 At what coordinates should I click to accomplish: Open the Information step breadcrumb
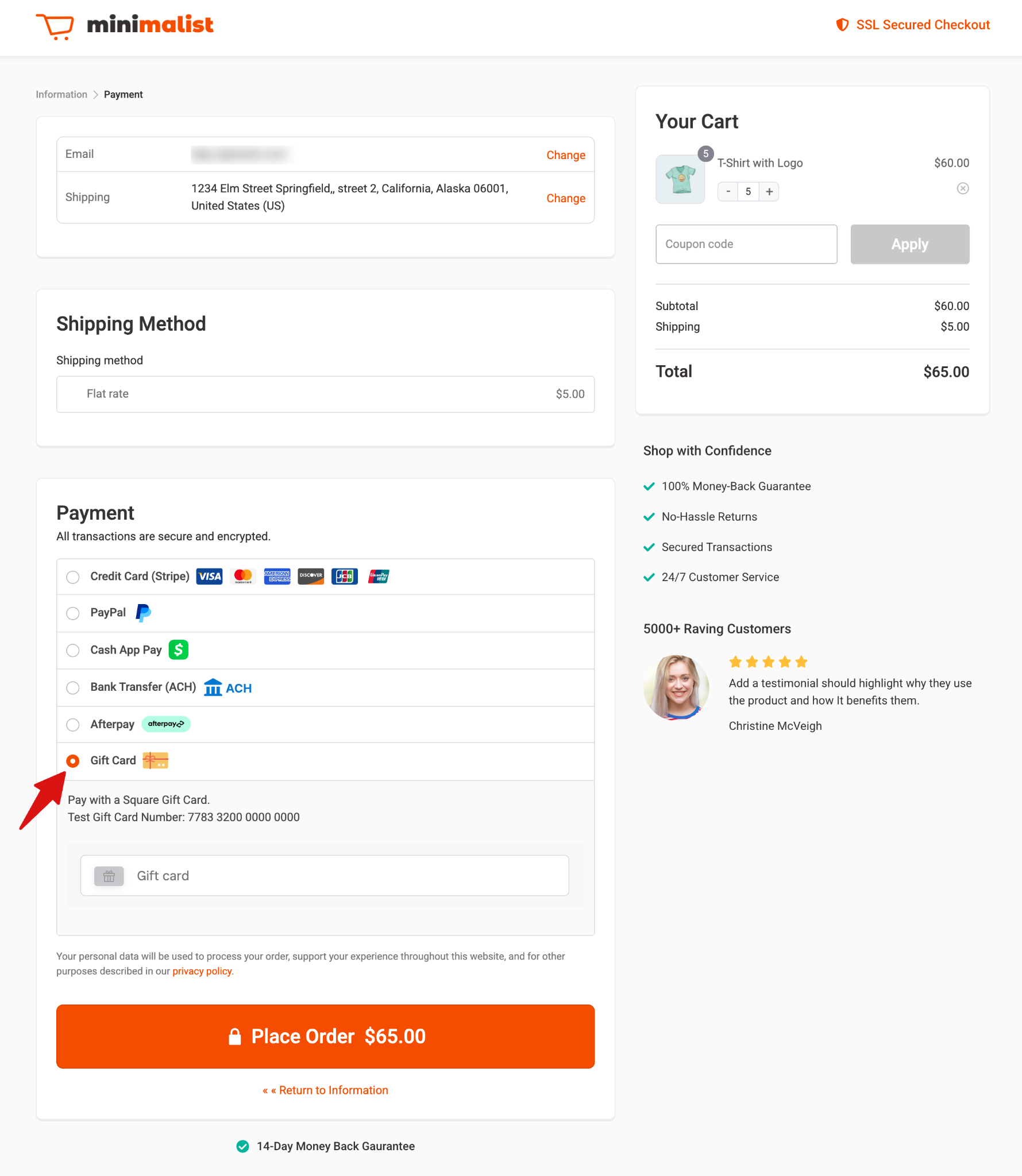point(61,94)
